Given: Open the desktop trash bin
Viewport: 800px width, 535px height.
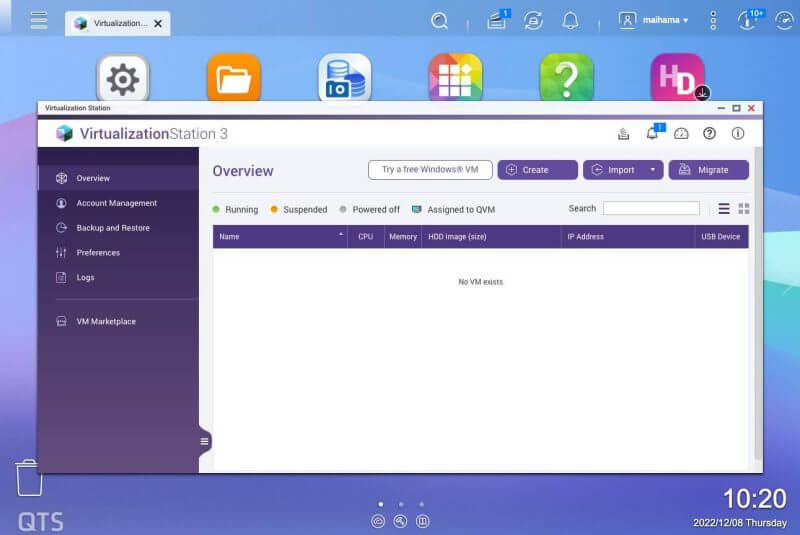Looking at the screenshot, I should (29, 478).
